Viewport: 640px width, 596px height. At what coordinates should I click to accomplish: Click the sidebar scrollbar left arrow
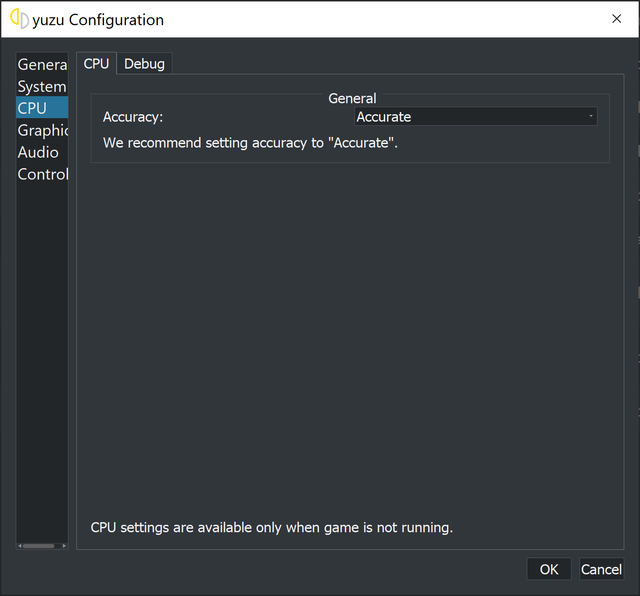[20, 546]
